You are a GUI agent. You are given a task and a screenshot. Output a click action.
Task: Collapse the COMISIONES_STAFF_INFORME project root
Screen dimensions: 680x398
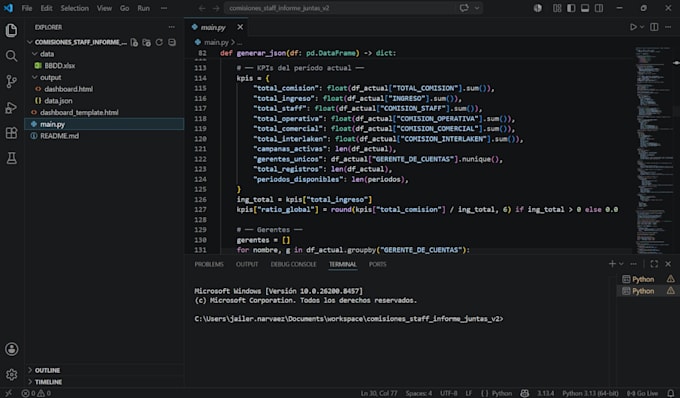point(30,42)
